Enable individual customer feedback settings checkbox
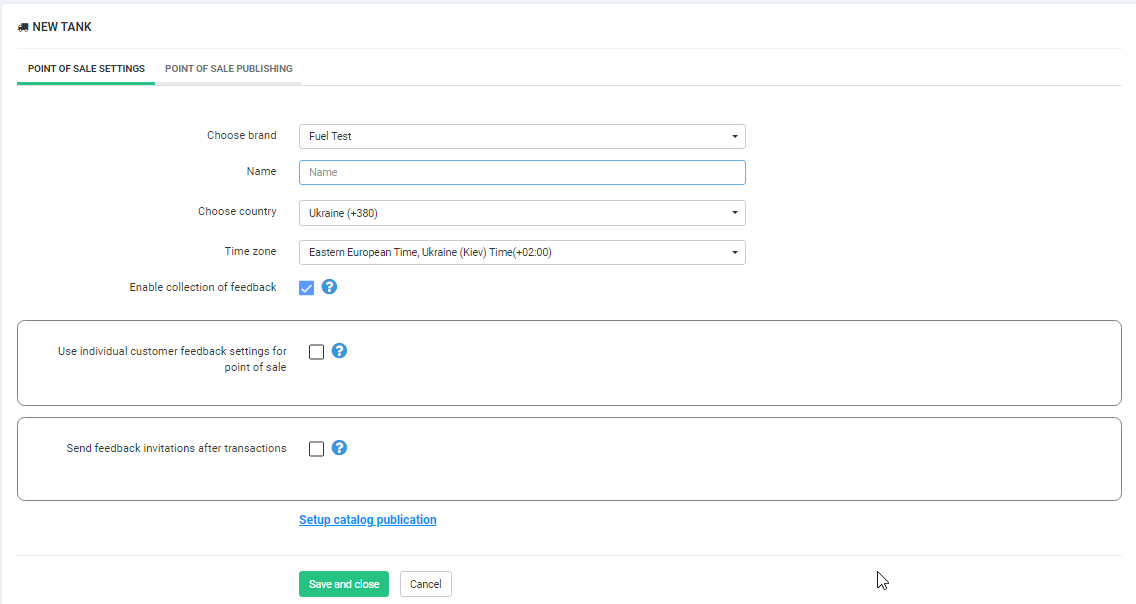 click(317, 352)
